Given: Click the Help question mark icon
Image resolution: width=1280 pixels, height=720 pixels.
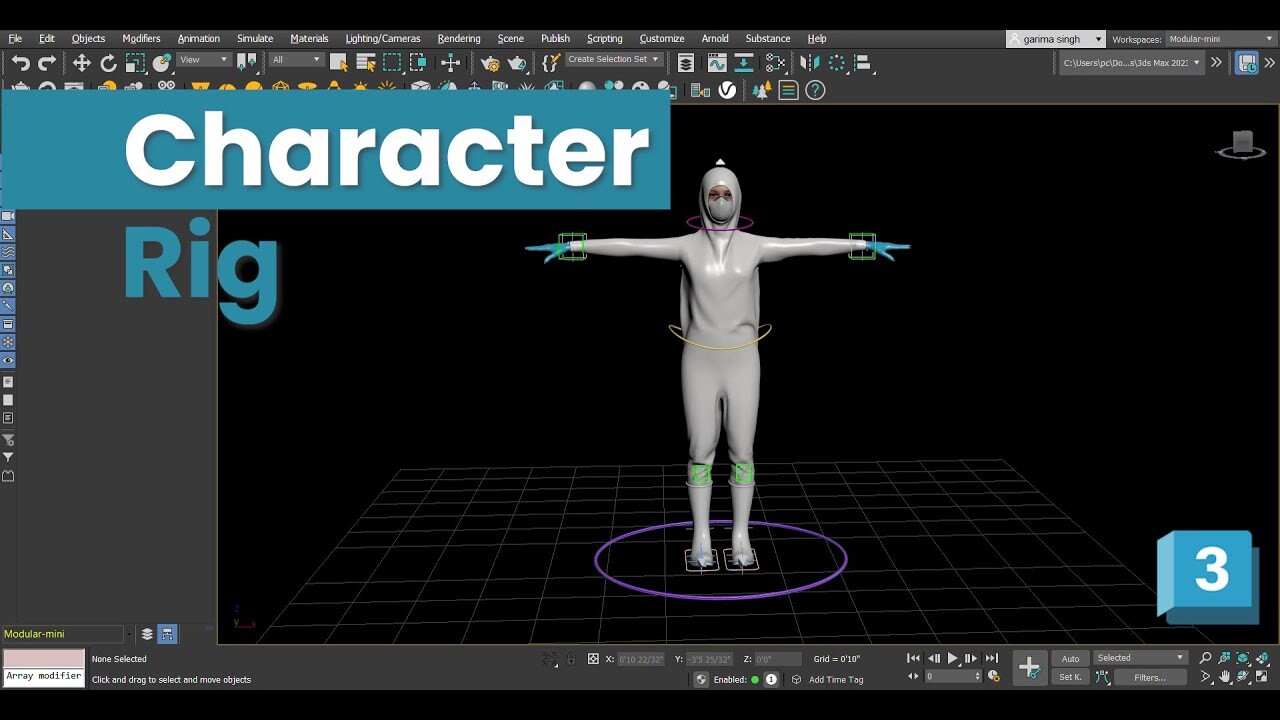Looking at the screenshot, I should click(815, 91).
